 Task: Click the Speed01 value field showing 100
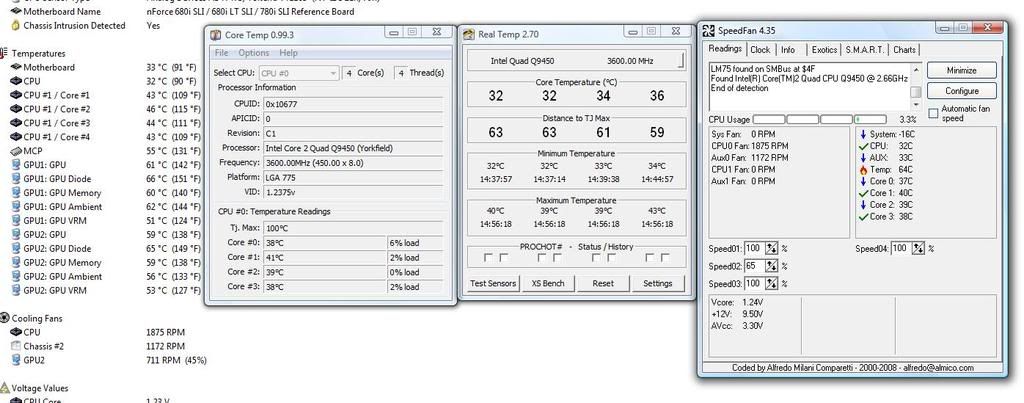(754, 249)
